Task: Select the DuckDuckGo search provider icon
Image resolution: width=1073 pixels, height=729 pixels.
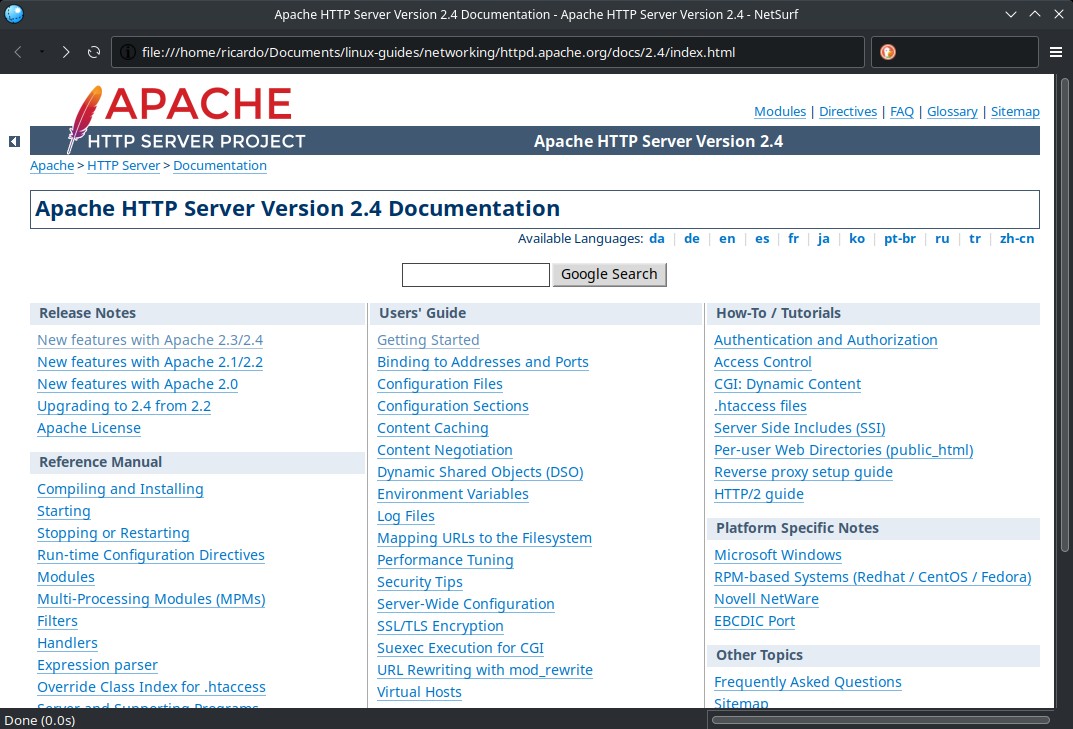Action: click(888, 52)
